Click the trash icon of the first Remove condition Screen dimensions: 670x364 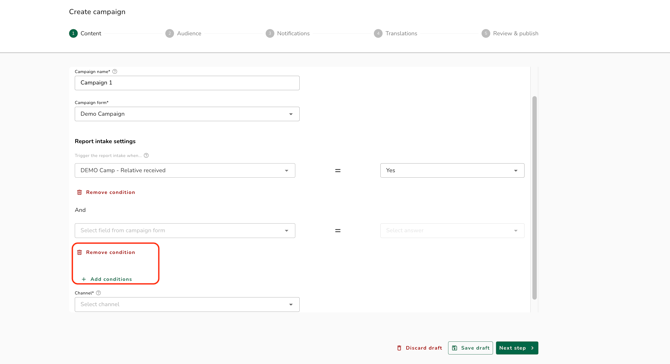pos(79,192)
